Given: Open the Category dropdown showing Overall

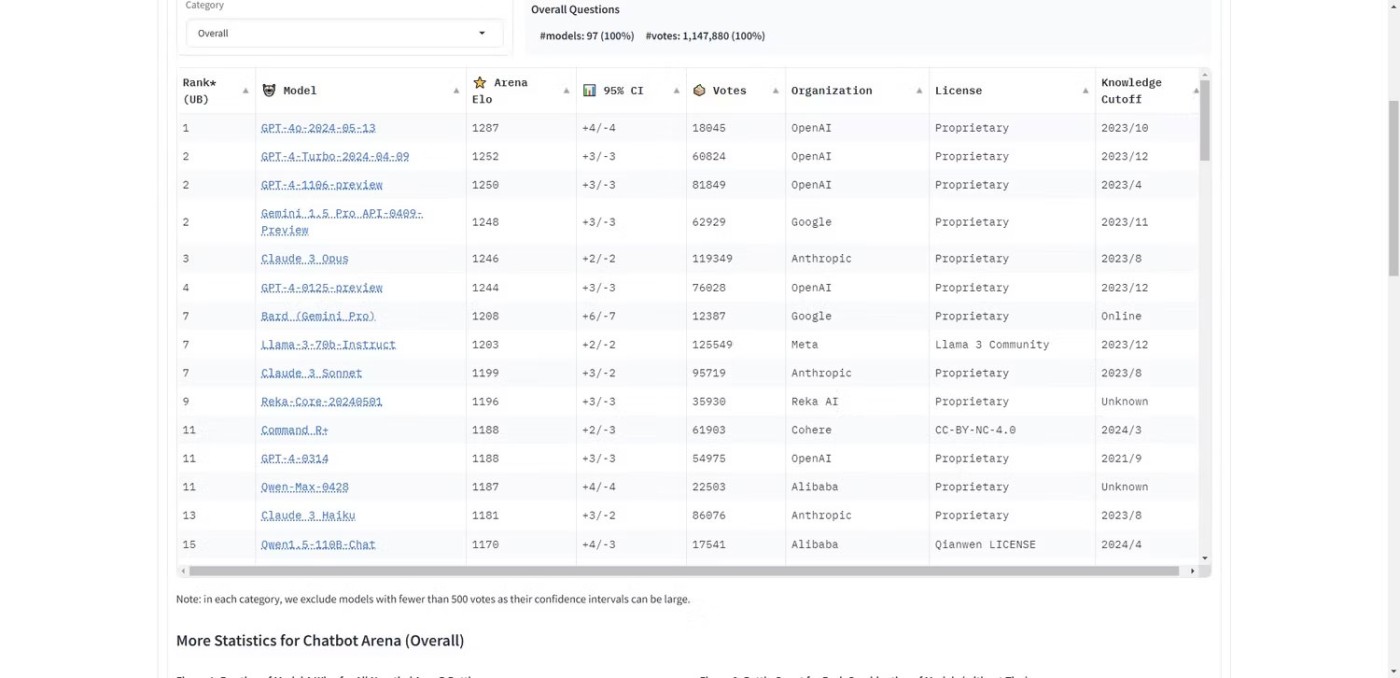Looking at the screenshot, I should point(344,33).
